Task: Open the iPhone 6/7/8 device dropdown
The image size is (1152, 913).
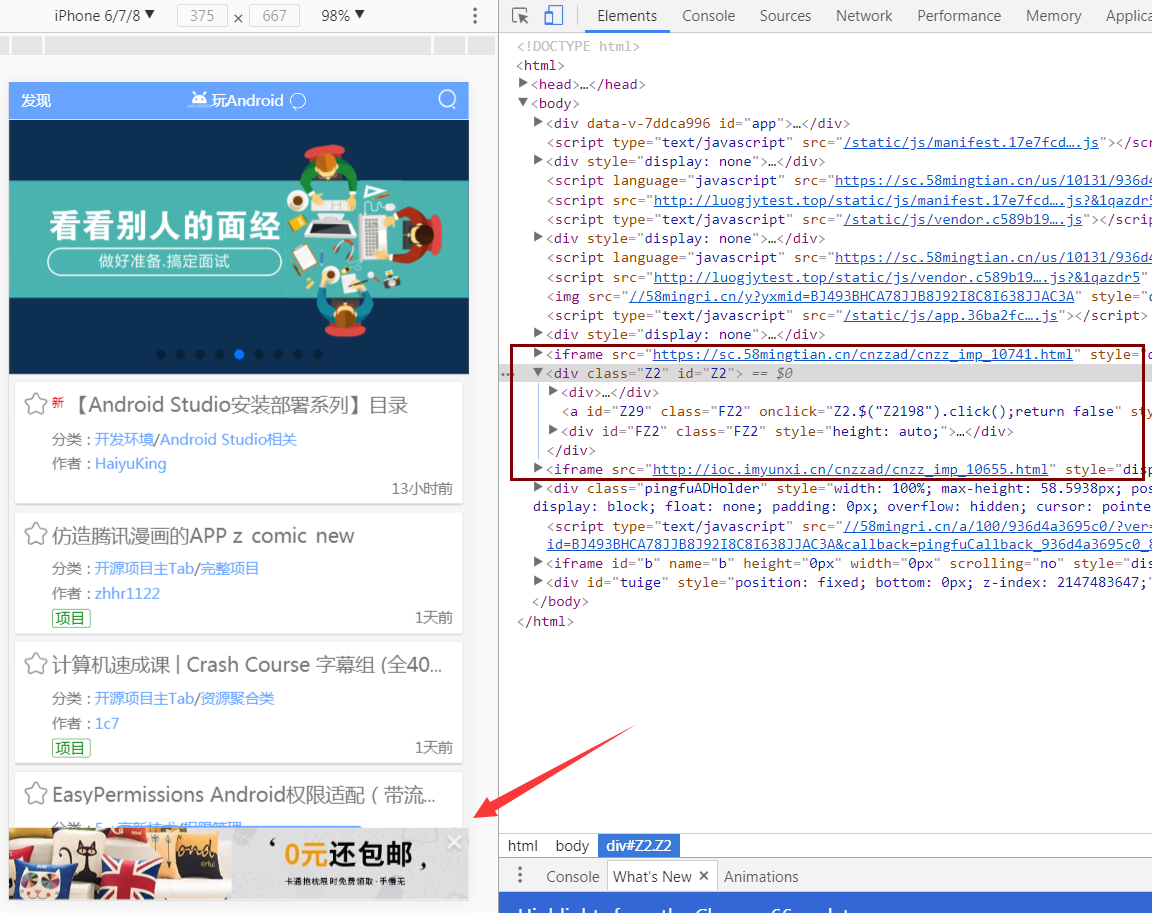Action: click(104, 15)
